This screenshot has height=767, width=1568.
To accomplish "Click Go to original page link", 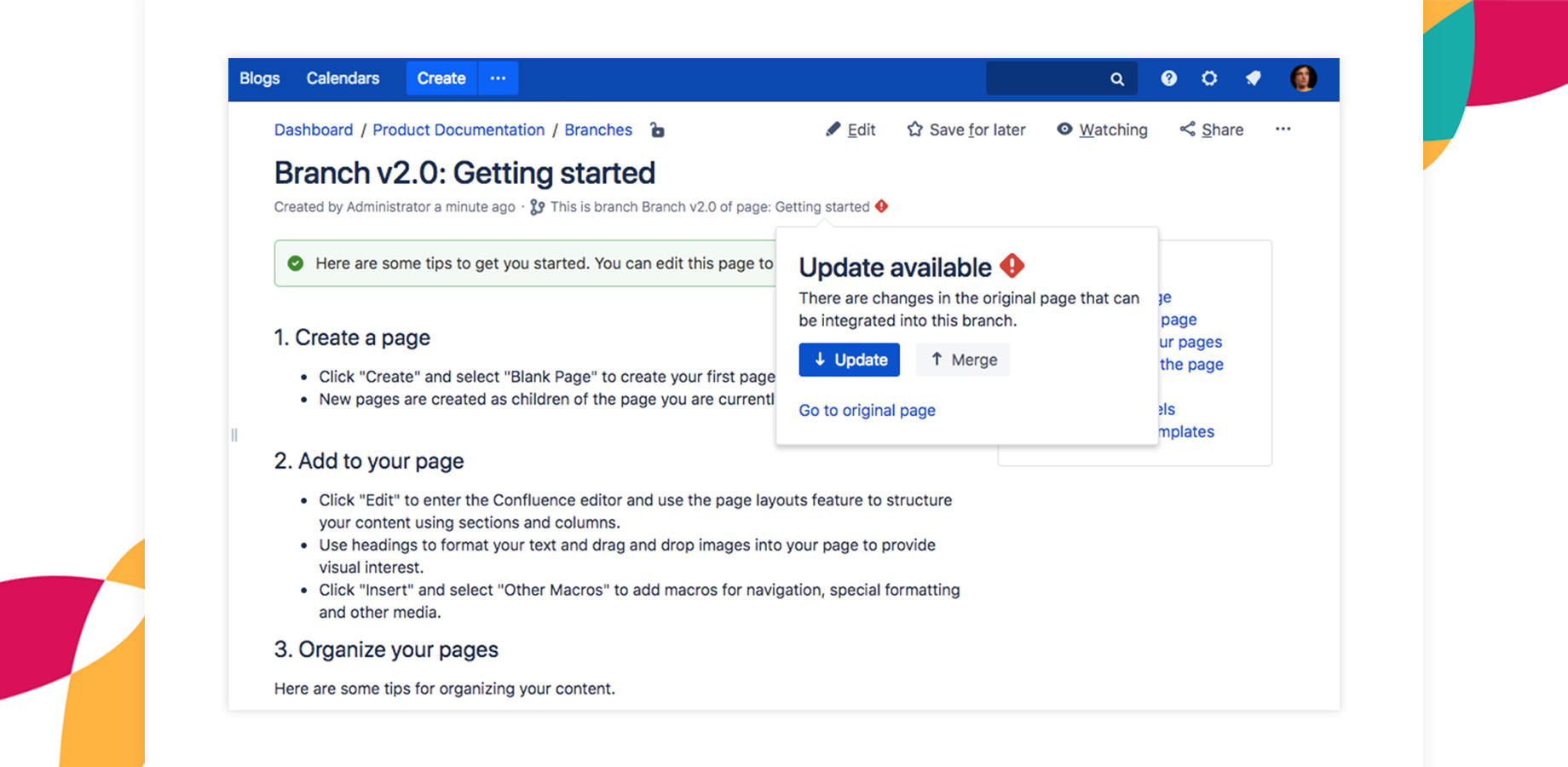I will (867, 410).
